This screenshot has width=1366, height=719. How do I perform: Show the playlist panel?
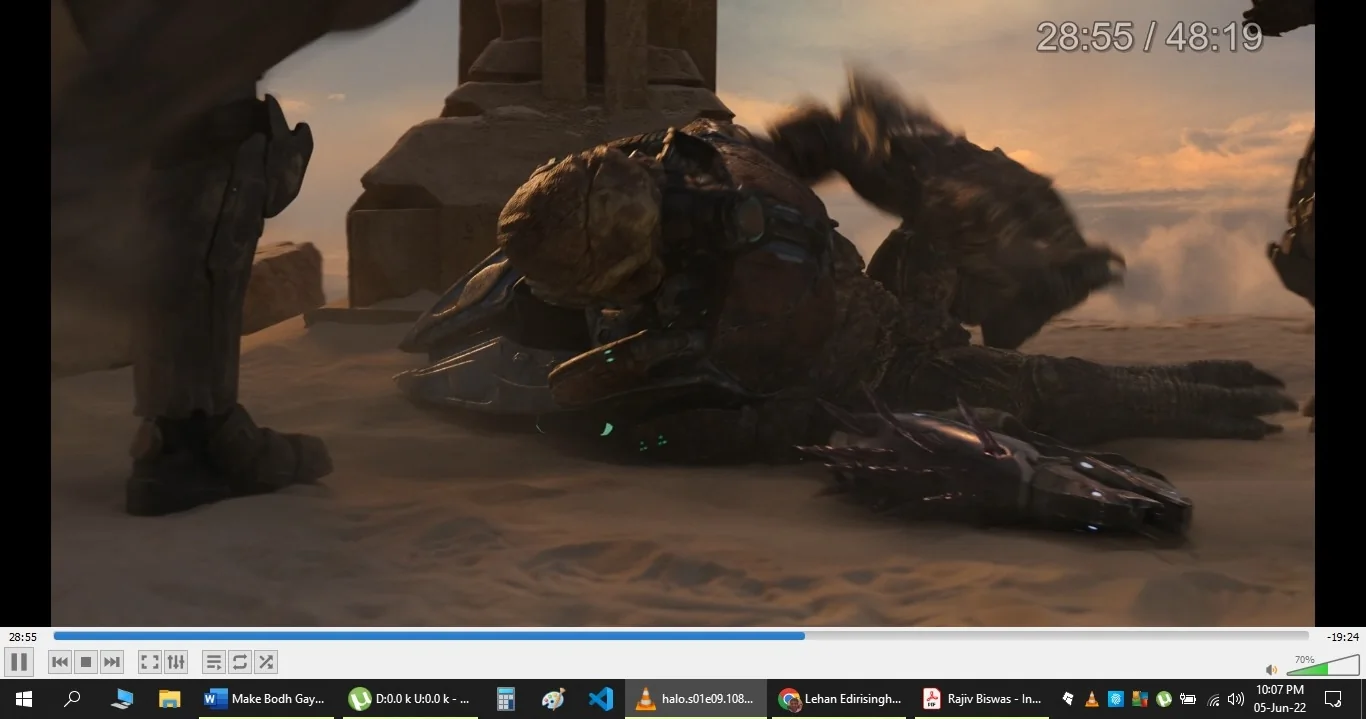point(214,662)
